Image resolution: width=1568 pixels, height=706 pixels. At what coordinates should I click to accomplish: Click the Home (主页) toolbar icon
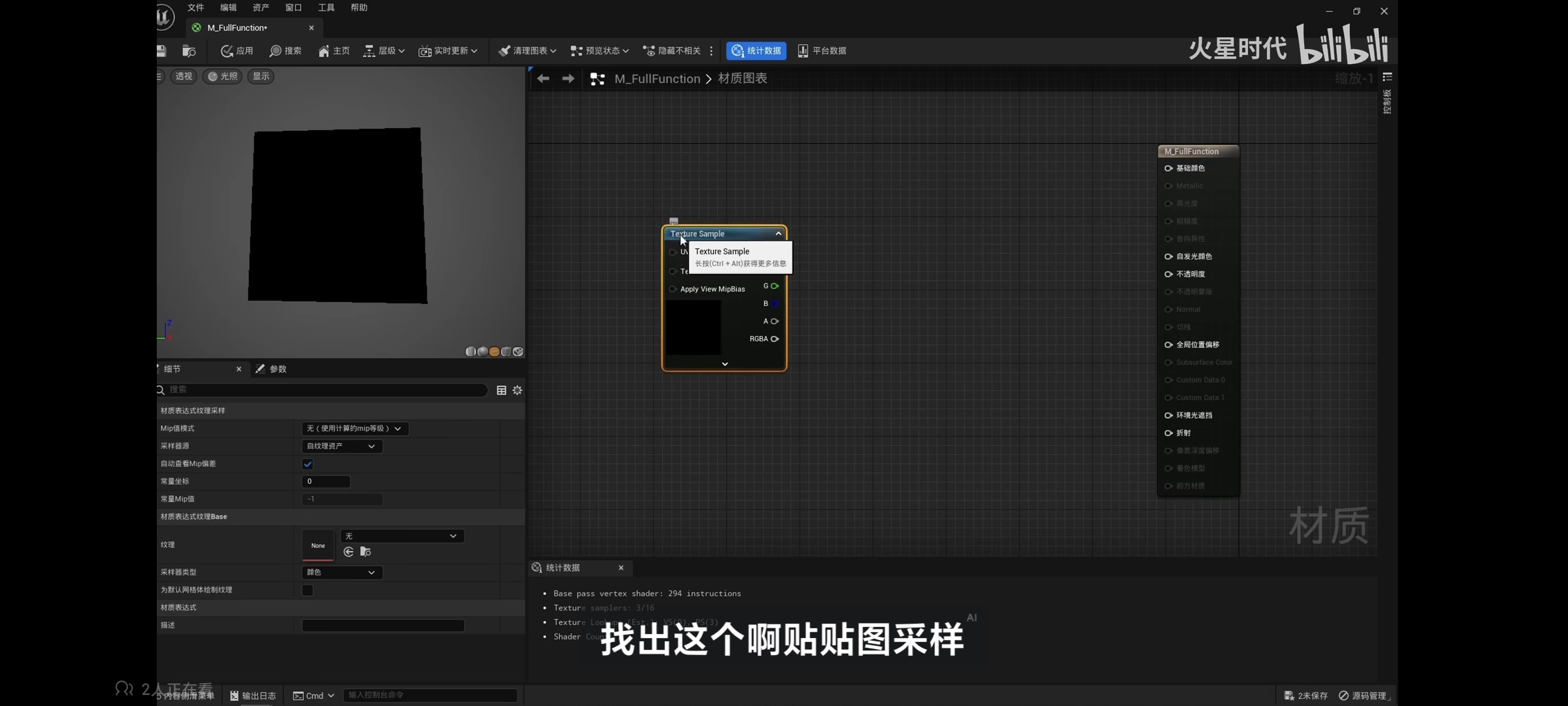(x=323, y=51)
